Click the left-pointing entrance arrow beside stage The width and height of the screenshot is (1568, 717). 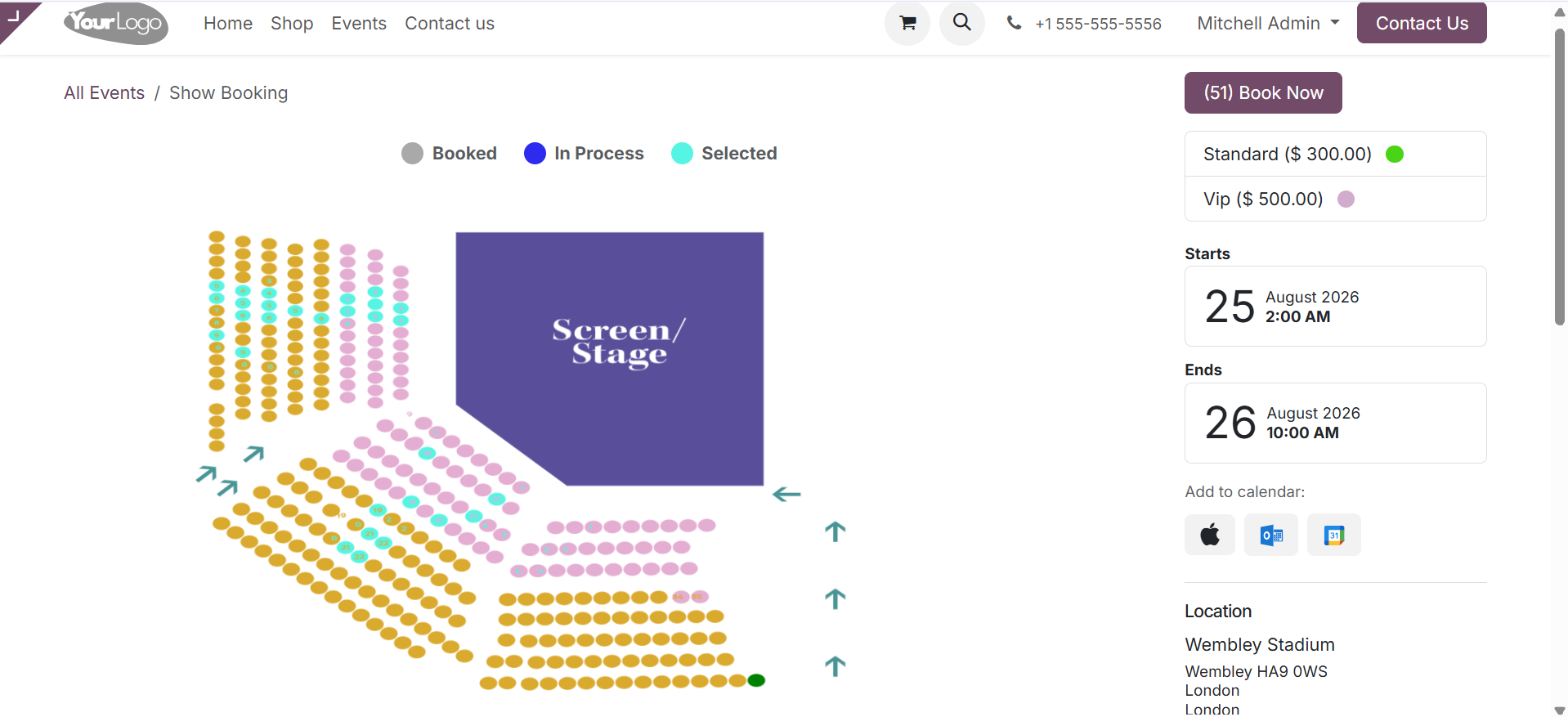786,494
